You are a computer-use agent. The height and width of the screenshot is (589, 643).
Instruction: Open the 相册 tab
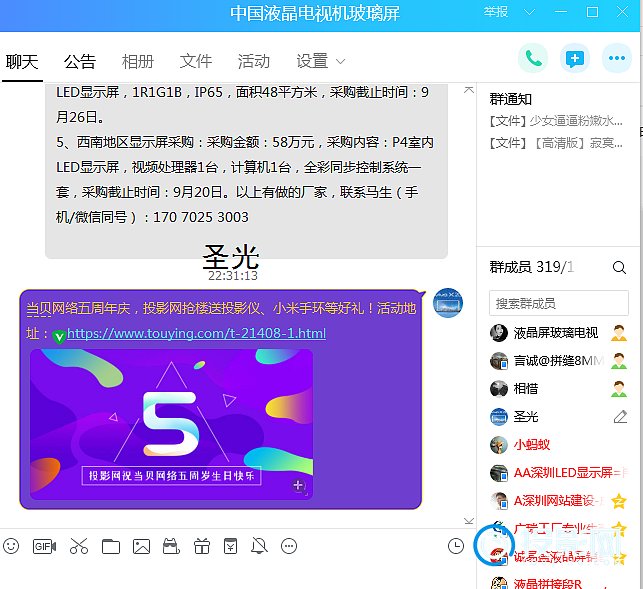137,62
